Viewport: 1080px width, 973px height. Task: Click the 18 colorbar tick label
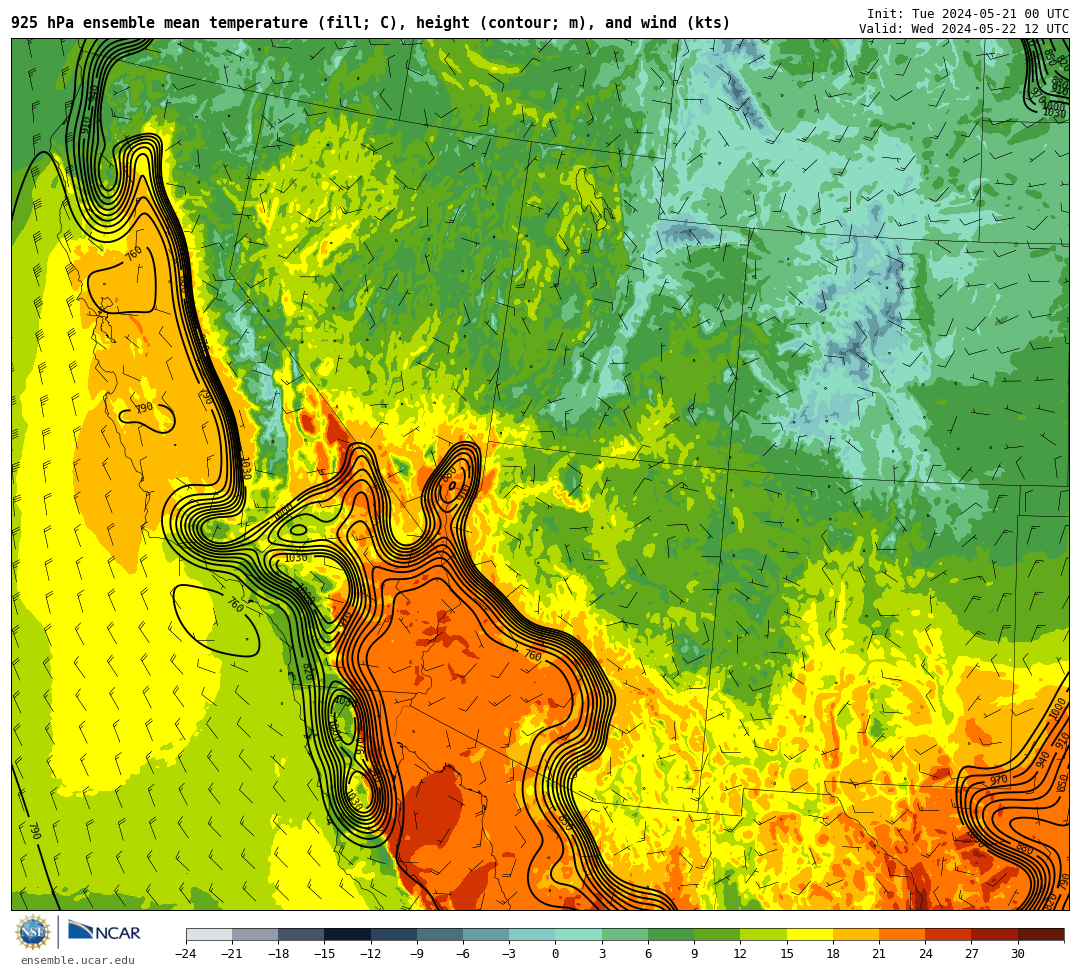pos(833,954)
